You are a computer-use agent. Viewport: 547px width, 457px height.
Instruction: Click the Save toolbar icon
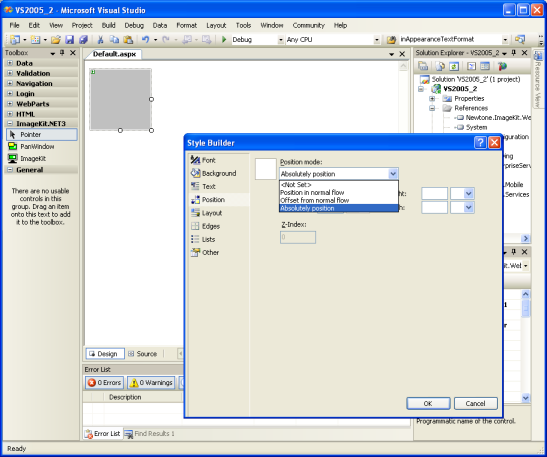(69, 39)
